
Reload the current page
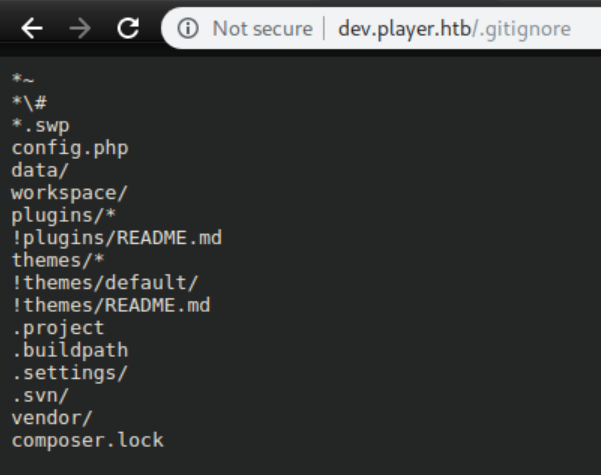click(x=128, y=29)
